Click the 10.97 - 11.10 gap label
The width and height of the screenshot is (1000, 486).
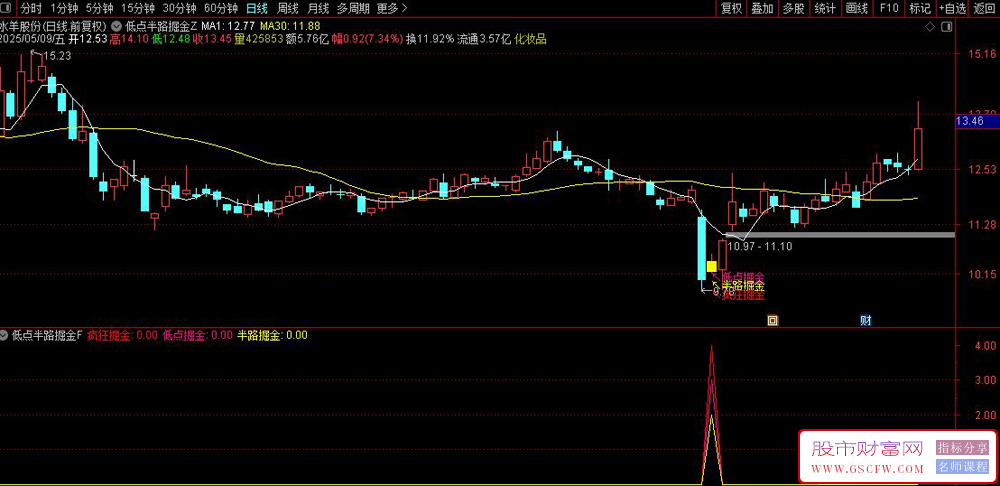pyautogui.click(x=760, y=246)
